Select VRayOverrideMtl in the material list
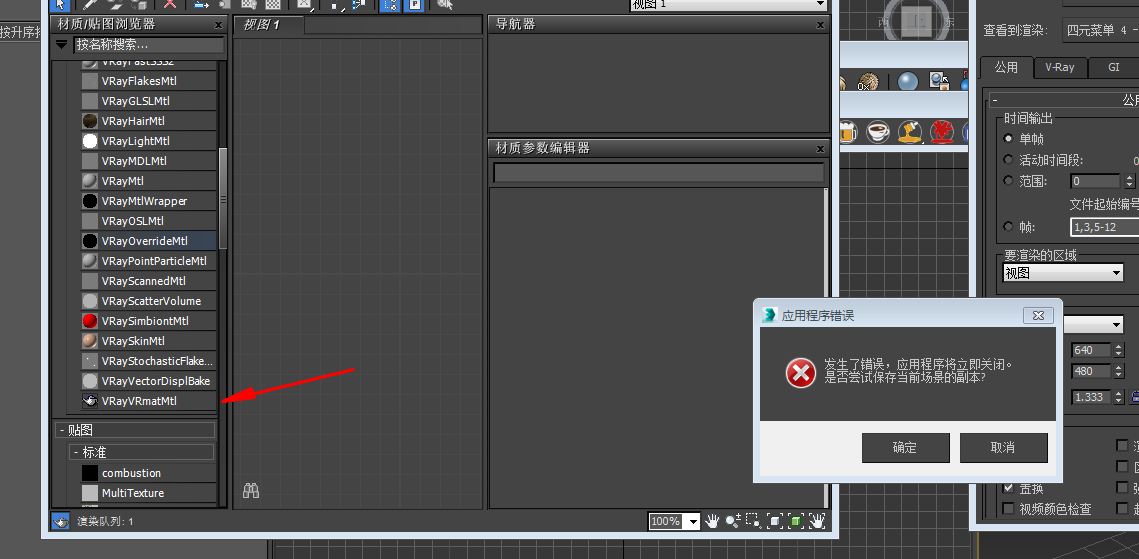Screen dimensions: 1139x559 (148, 241)
